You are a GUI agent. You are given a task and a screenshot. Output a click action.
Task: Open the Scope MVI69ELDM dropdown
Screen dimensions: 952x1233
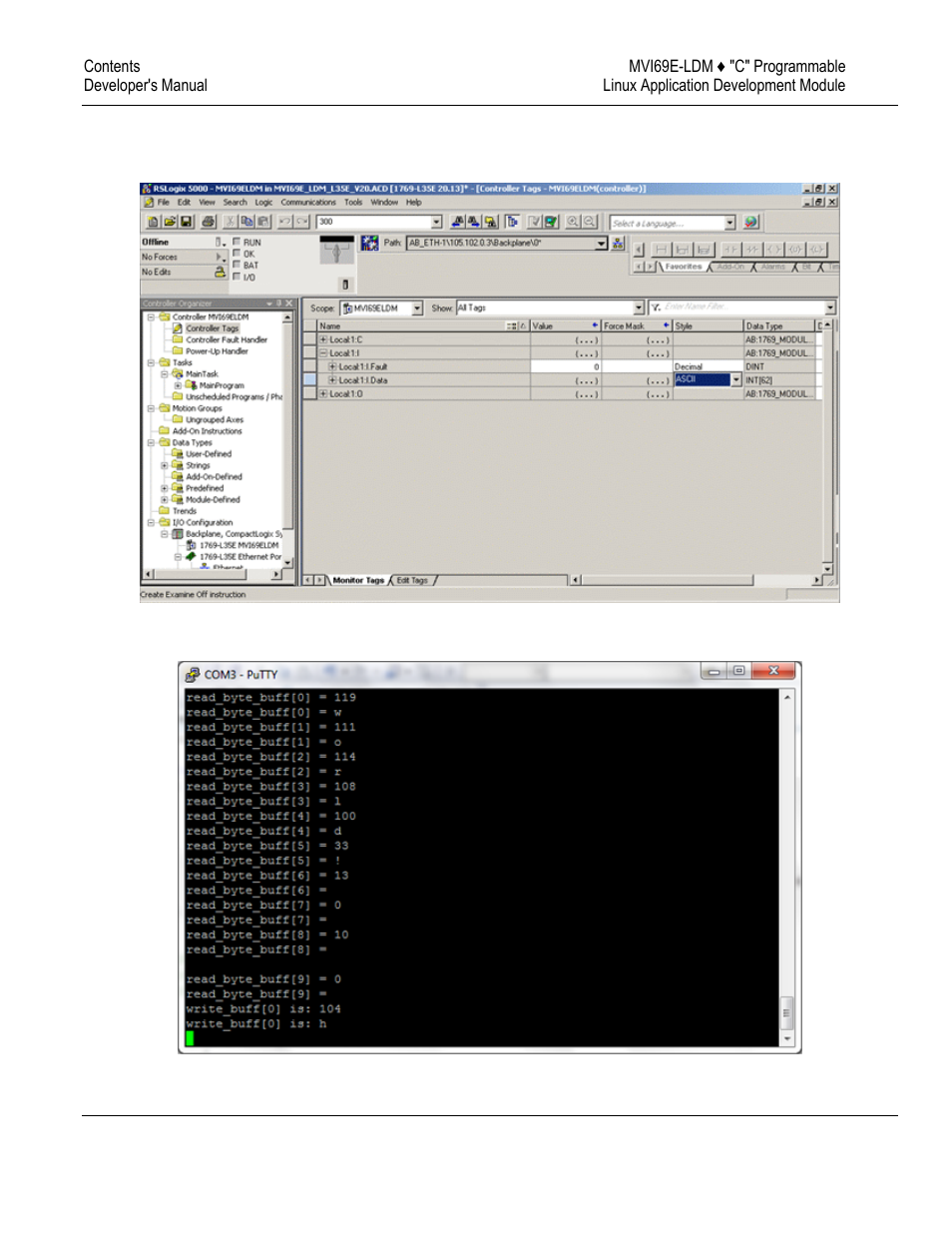pyautogui.click(x=417, y=308)
